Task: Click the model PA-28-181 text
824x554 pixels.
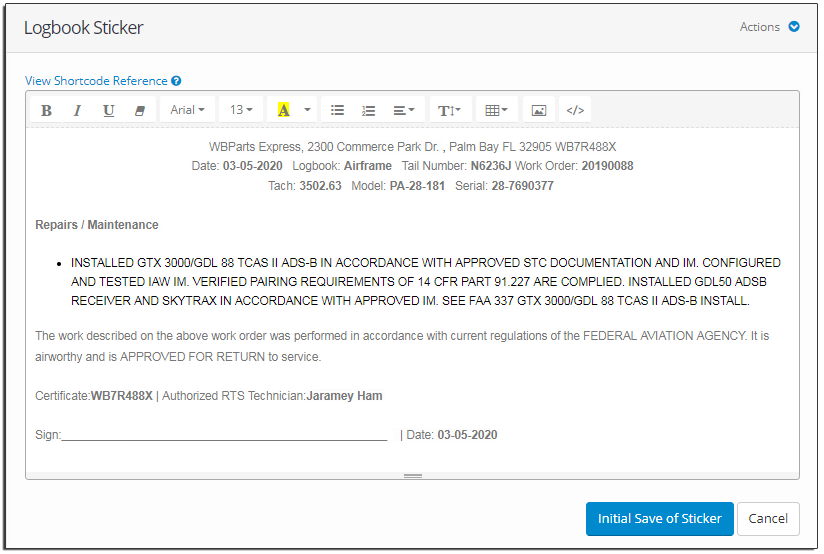Action: (417, 186)
